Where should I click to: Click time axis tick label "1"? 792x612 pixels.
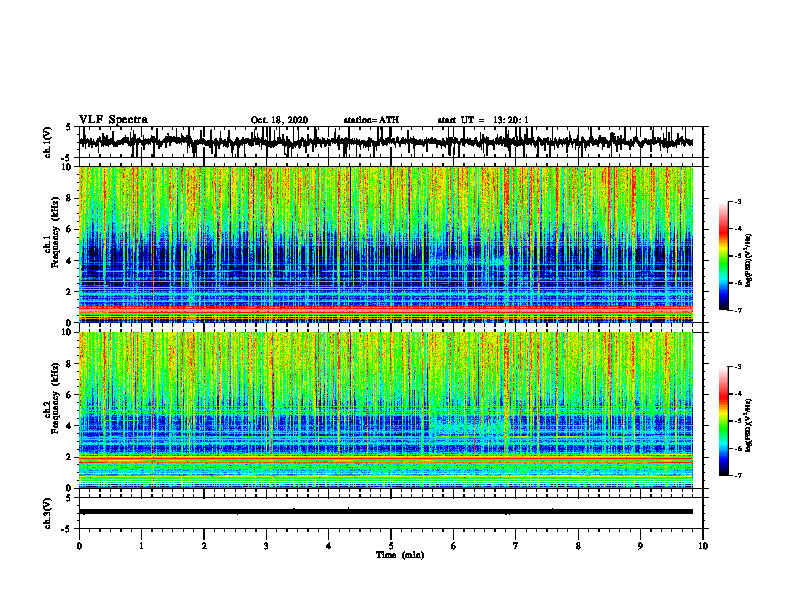point(141,546)
